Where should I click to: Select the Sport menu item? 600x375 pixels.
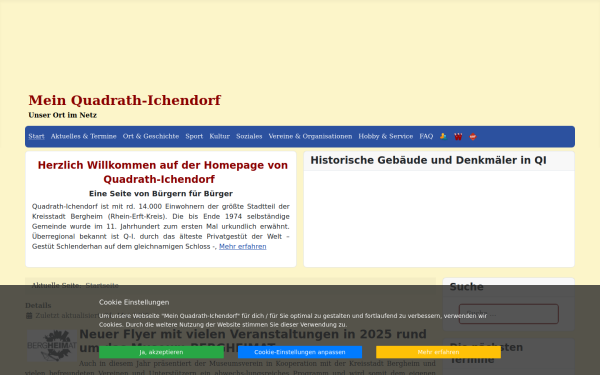[x=194, y=136]
